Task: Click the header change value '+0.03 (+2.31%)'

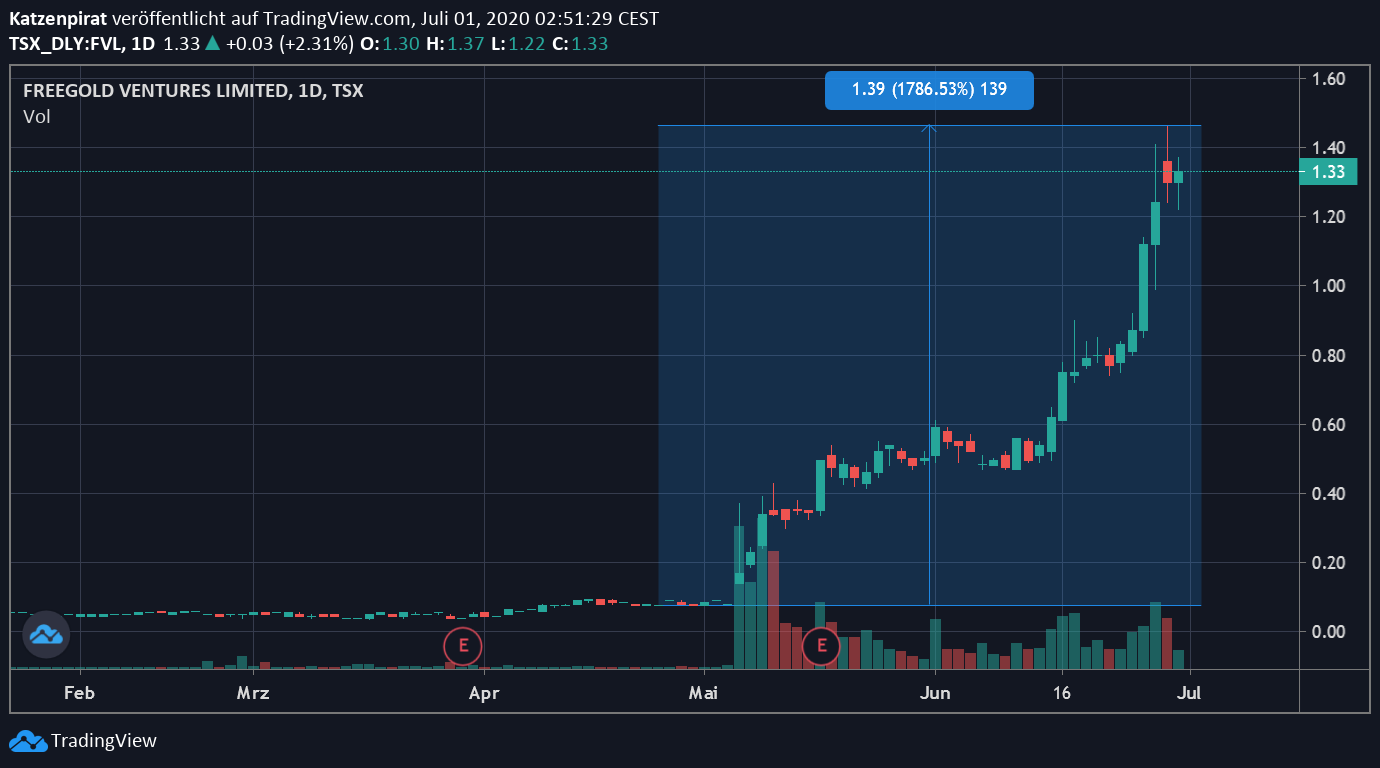Action: pos(290,43)
